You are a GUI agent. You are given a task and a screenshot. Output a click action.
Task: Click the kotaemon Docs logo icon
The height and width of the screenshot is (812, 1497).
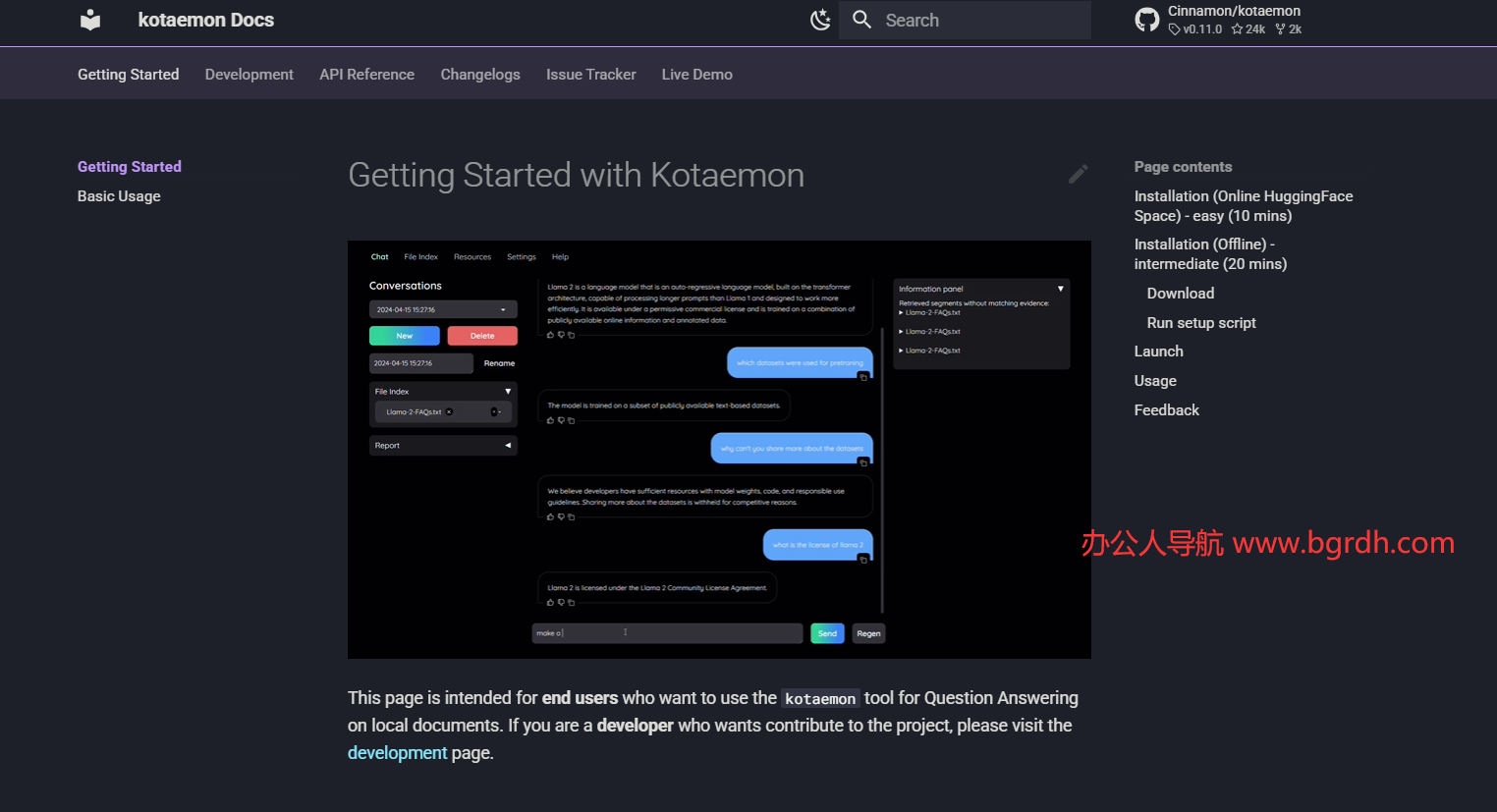coord(90,20)
